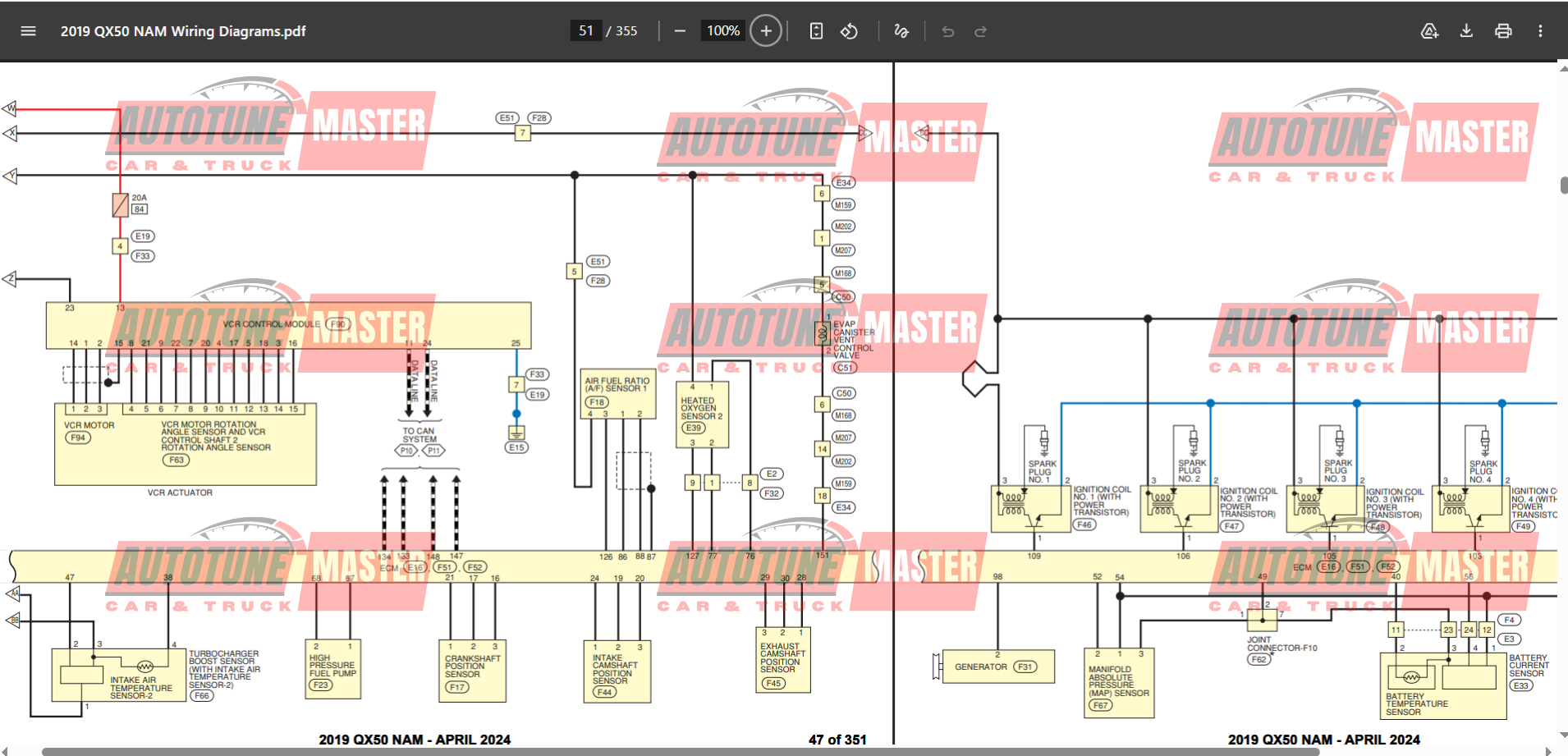Image resolution: width=1568 pixels, height=756 pixels.
Task: Open the sidebar menu hamburger icon
Action: (x=28, y=31)
